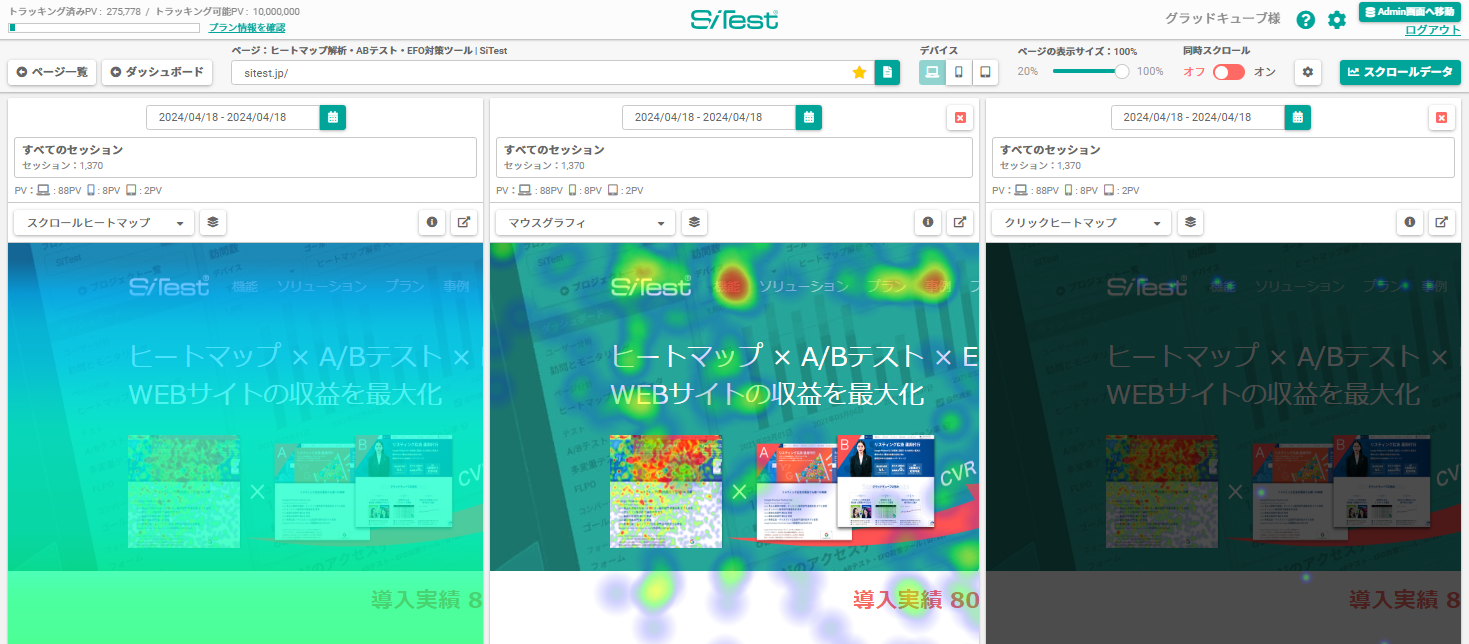The height and width of the screenshot is (644, 1469).
Task: Open calendar picker in click heatmap panel
Action: (1298, 117)
